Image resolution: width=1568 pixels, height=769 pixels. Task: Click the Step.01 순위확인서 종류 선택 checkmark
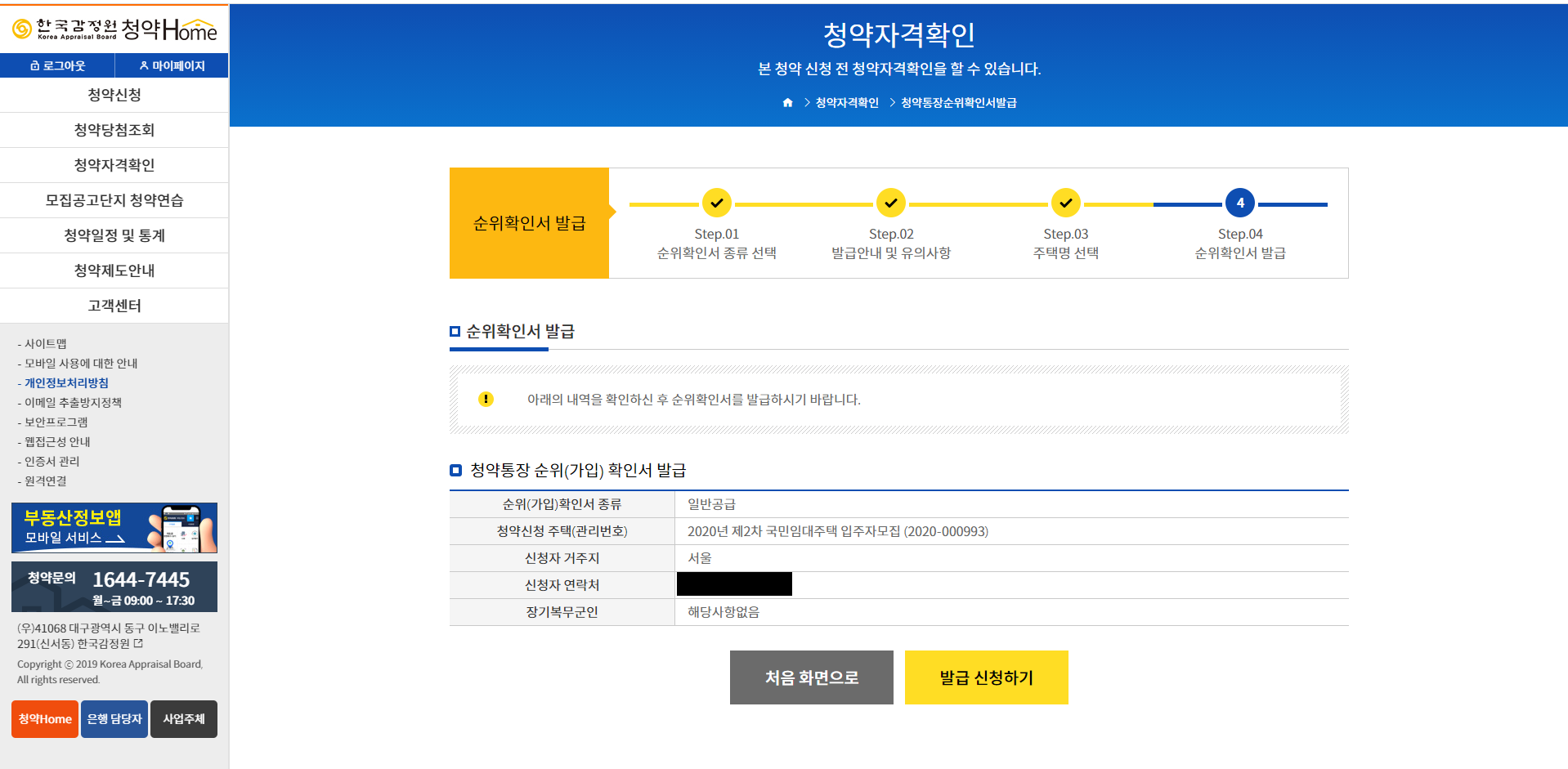coord(716,203)
